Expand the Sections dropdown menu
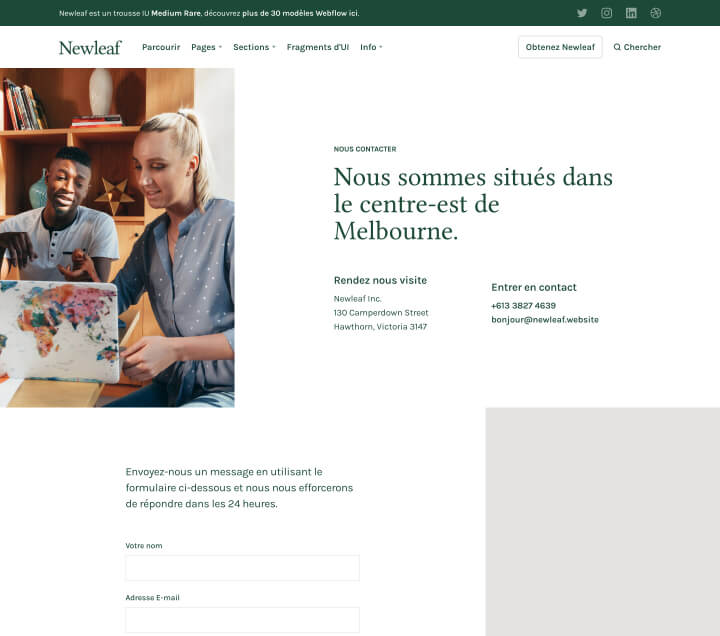This screenshot has height=636, width=720. pos(254,47)
